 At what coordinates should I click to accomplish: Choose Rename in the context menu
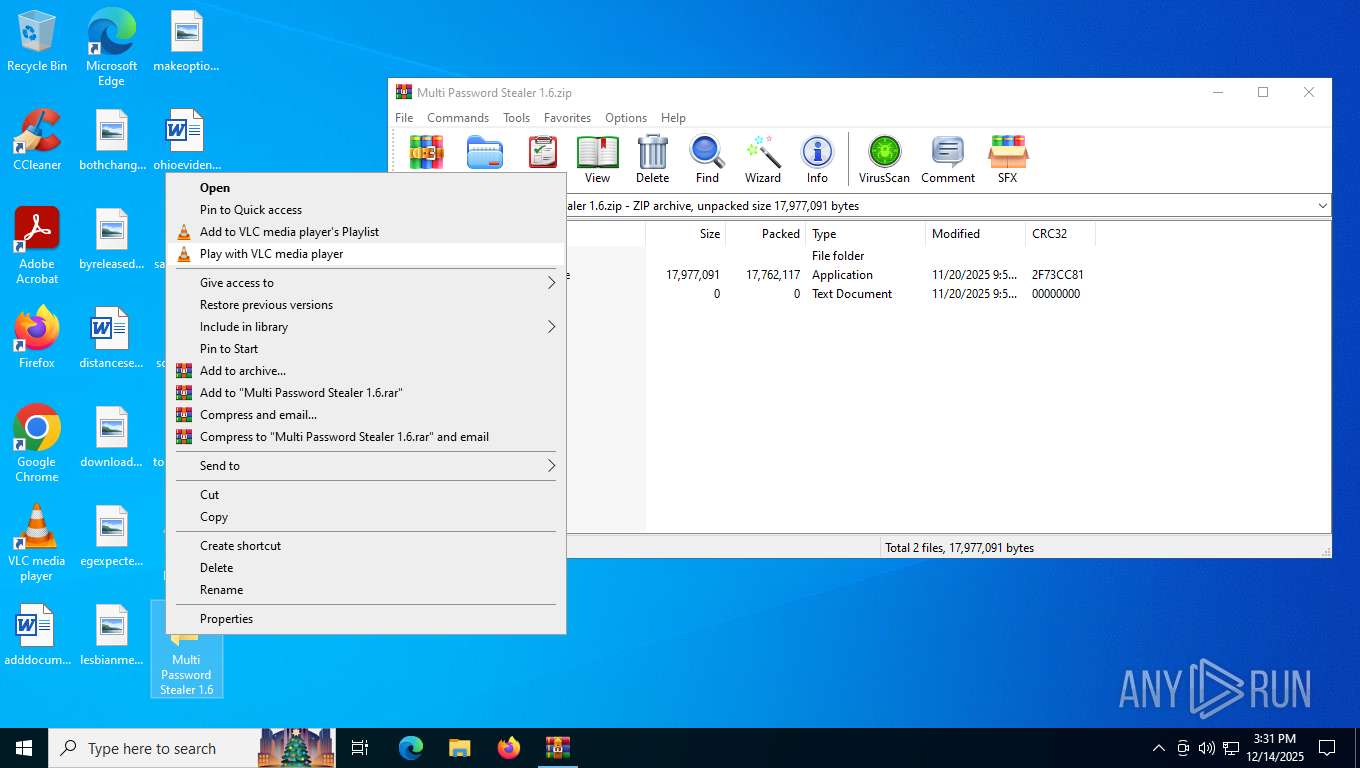(366, 590)
